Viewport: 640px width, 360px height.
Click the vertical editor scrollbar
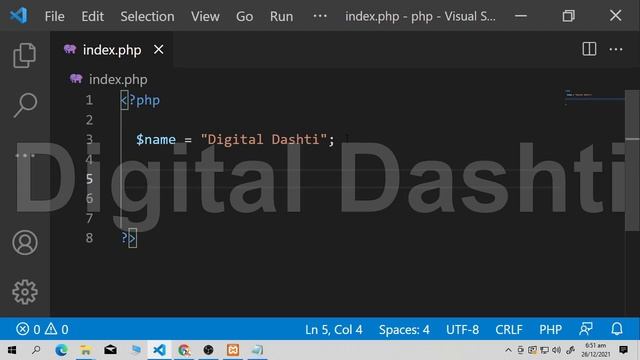click(x=632, y=160)
